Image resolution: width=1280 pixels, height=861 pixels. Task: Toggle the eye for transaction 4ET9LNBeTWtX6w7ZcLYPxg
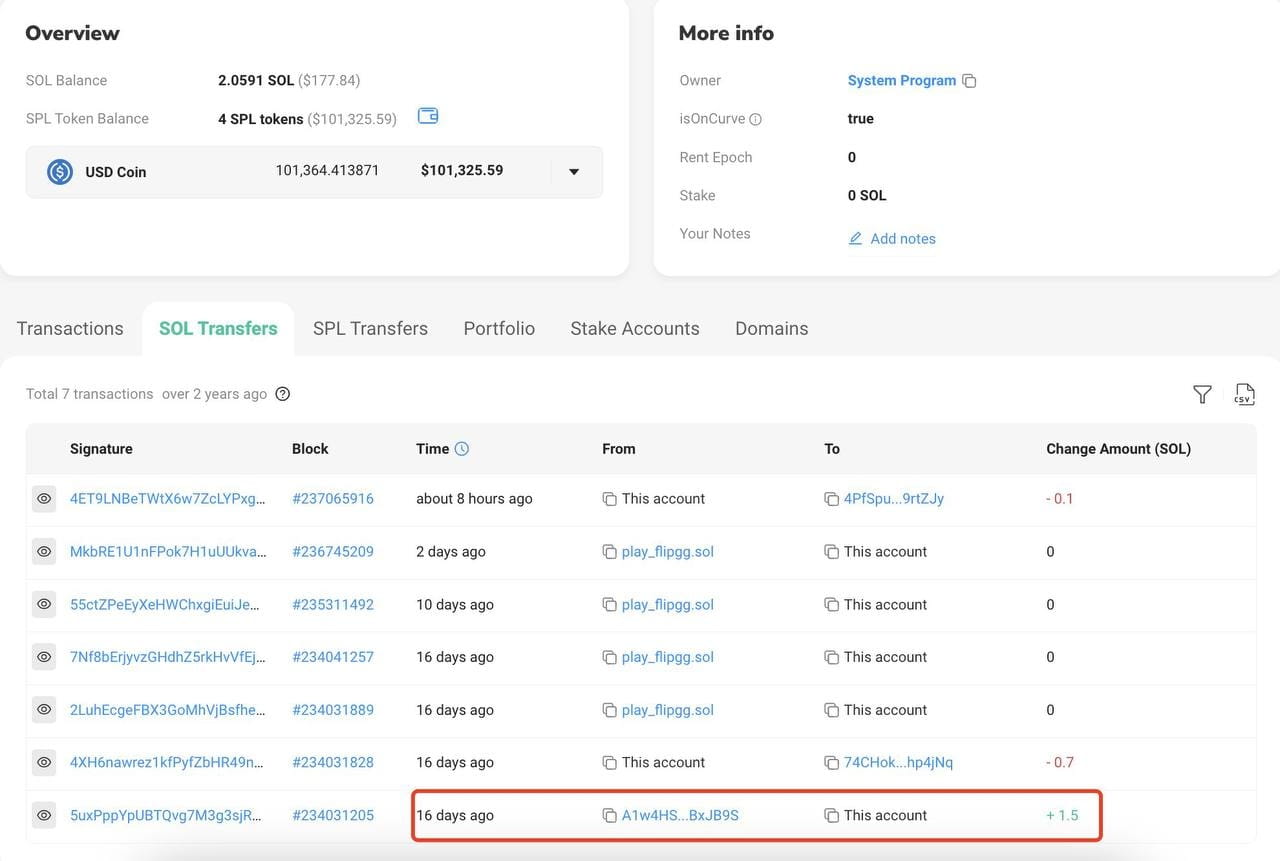pyautogui.click(x=44, y=499)
